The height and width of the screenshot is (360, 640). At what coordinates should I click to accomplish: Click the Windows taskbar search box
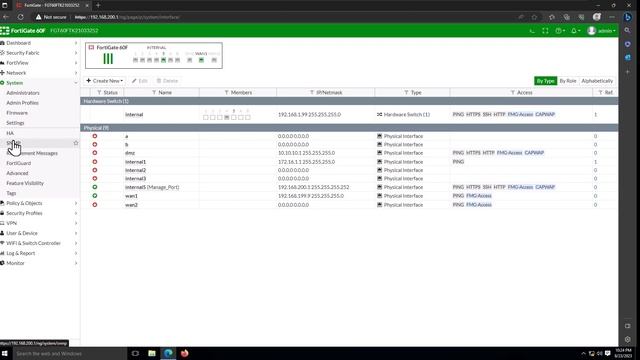[69, 353]
